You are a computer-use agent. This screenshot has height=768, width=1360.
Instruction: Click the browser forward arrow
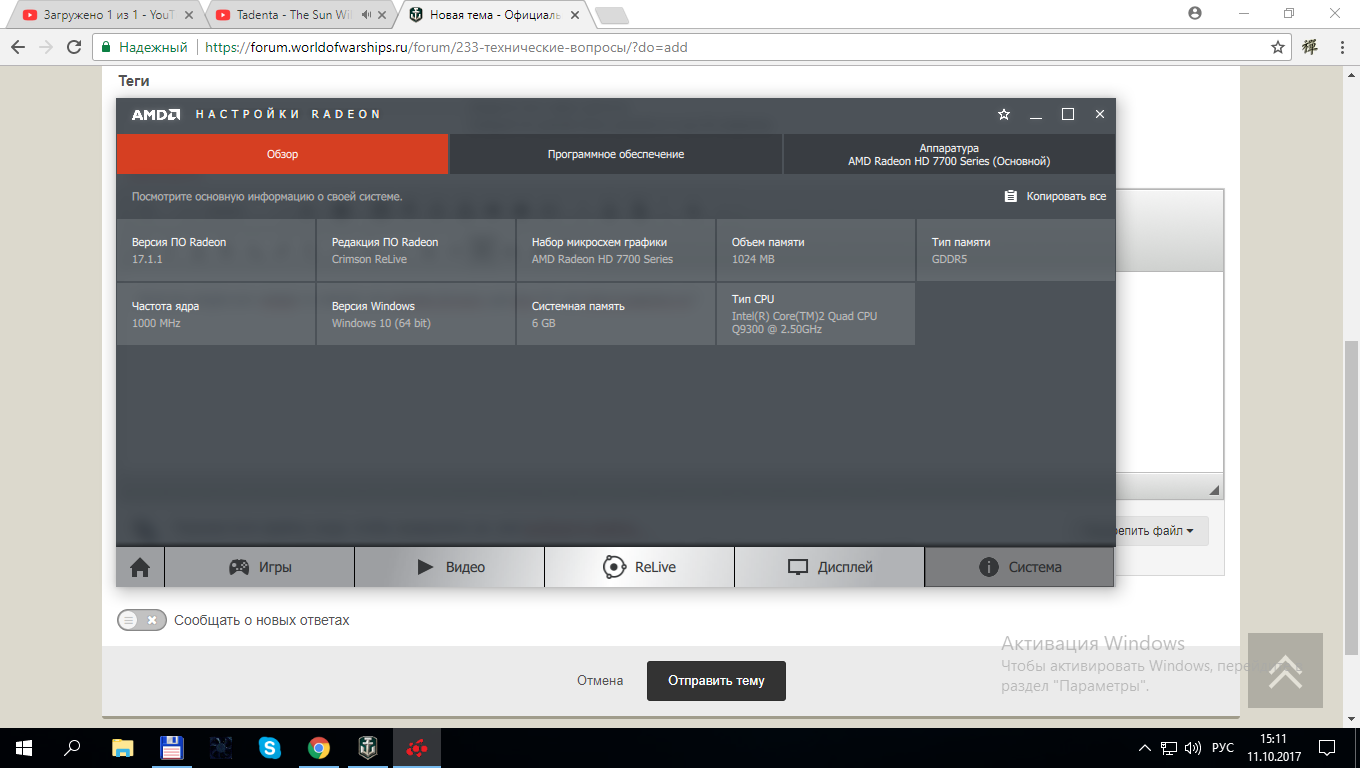[x=46, y=47]
